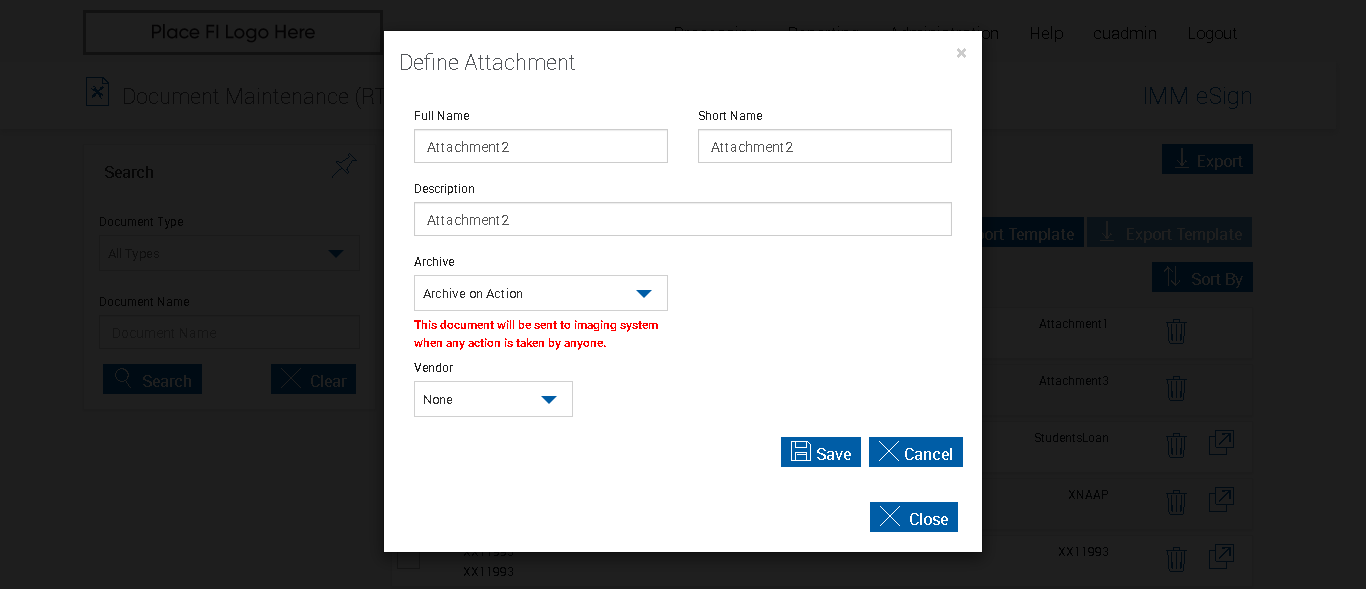Focus the Short Name text field
The height and width of the screenshot is (589, 1366).
coord(824,146)
